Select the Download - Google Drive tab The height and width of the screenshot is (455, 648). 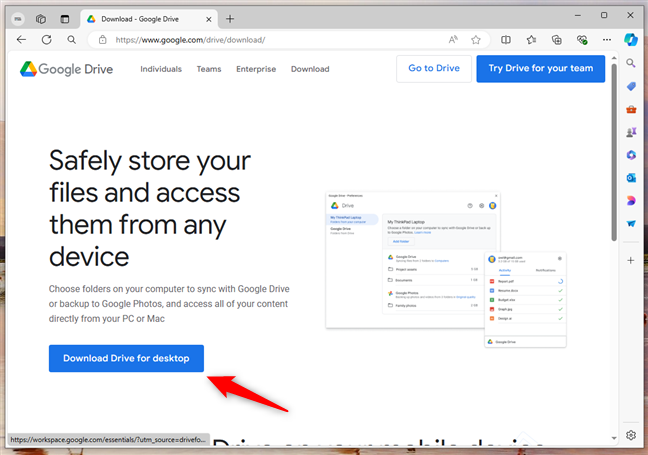tap(149, 19)
